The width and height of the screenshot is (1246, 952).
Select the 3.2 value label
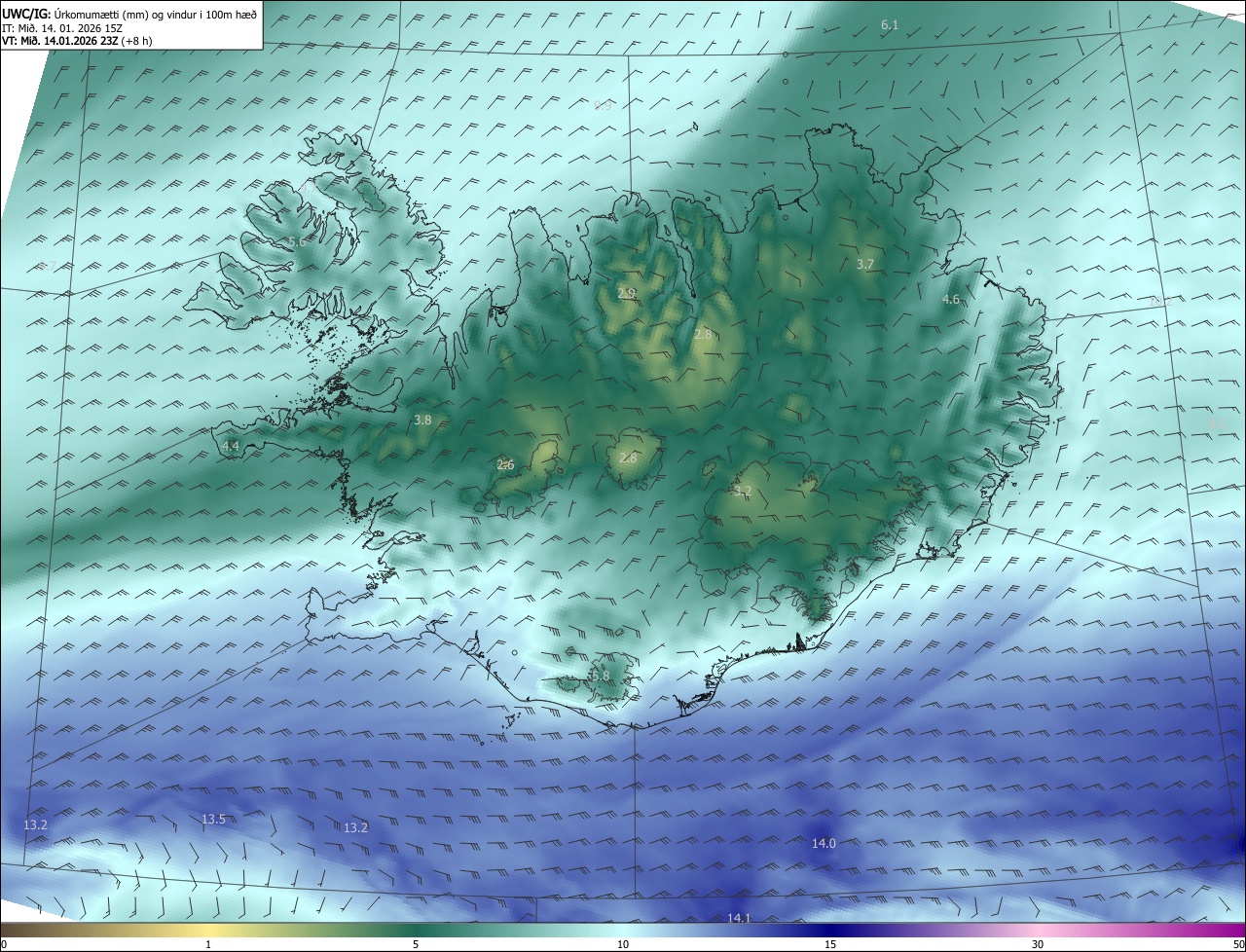coord(743,492)
